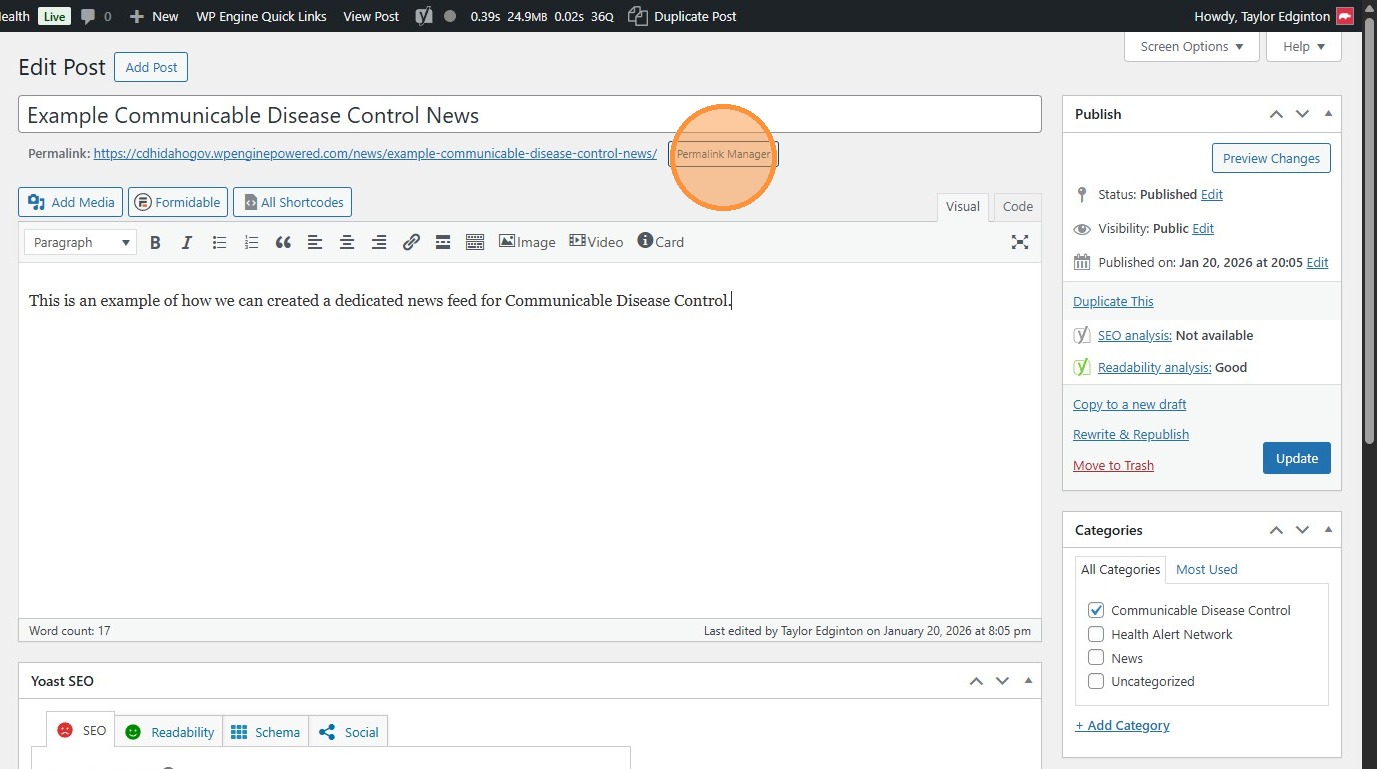This screenshot has width=1377, height=769.
Task: Insert Read More tag
Action: [443, 242]
